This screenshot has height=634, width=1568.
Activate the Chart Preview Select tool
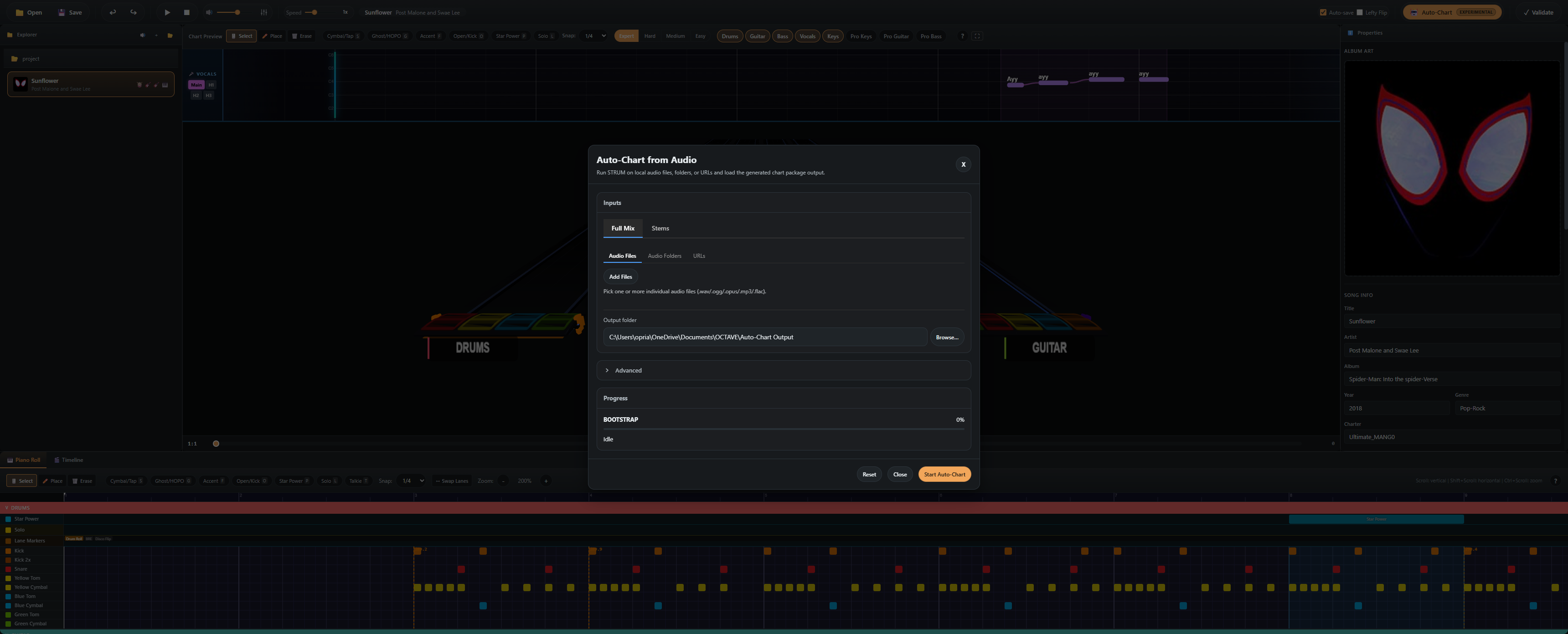[x=241, y=36]
